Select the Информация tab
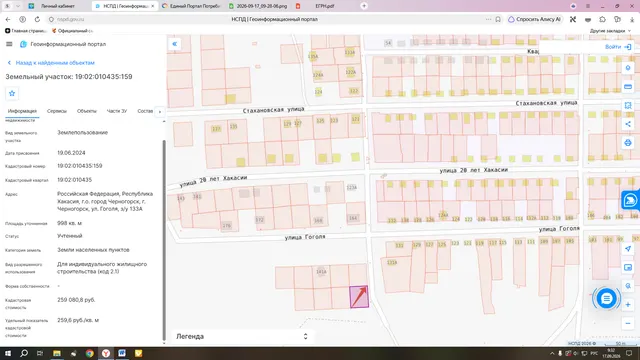The width and height of the screenshot is (640, 360). coord(22,111)
